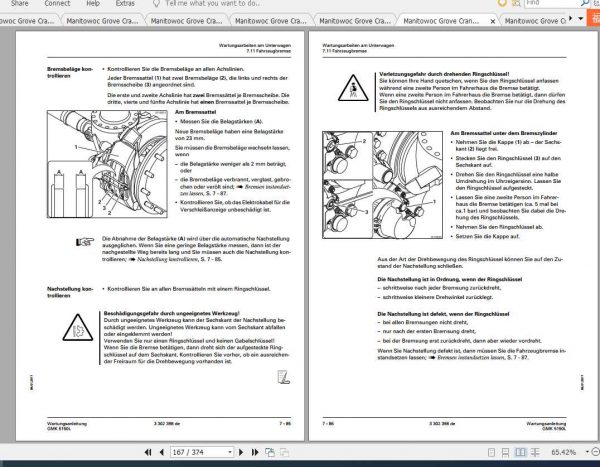Click the damage warning triangle symbol
This screenshot has height=467, width=600.
(x=78, y=328)
